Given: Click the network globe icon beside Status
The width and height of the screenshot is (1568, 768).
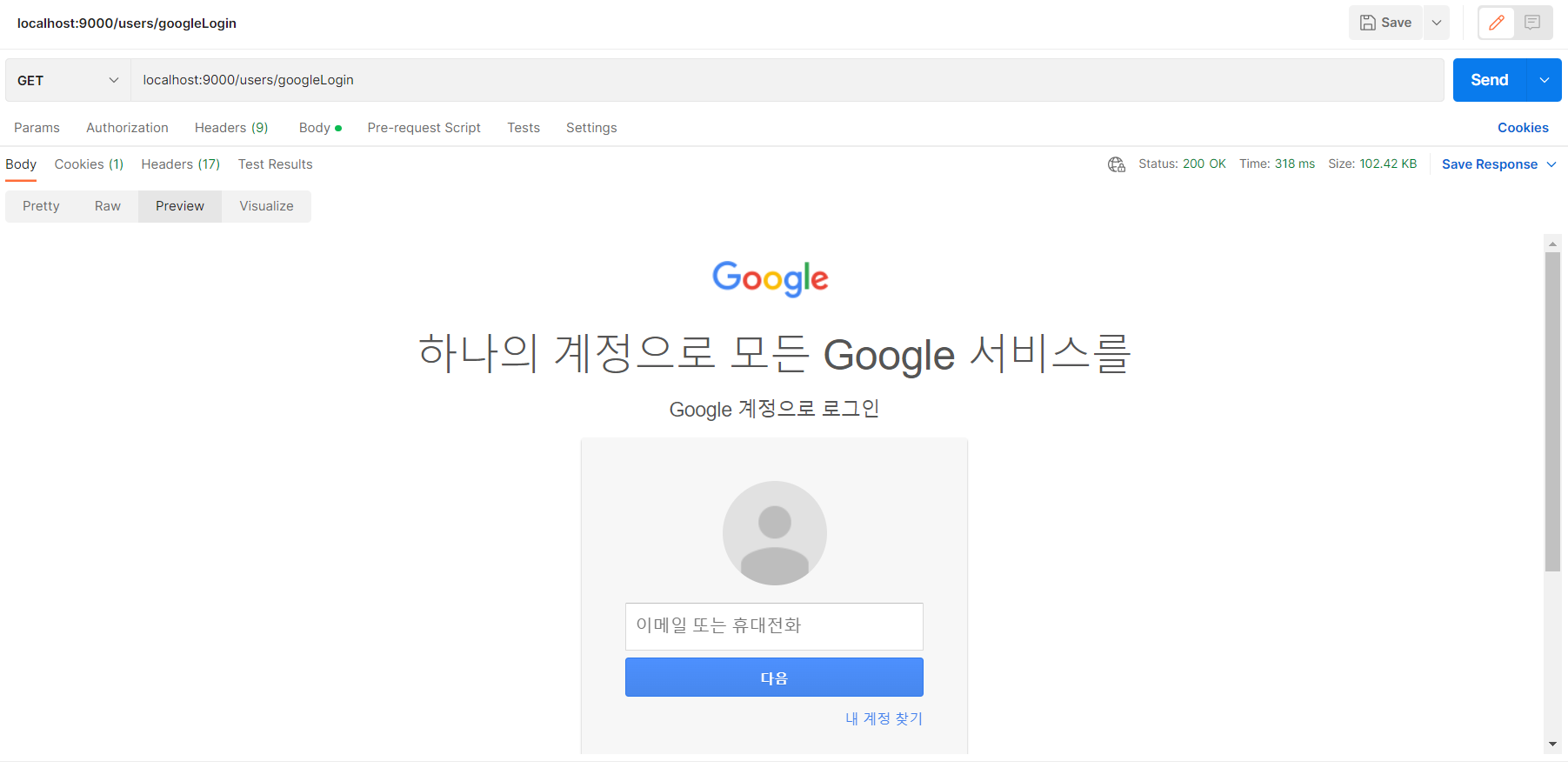Looking at the screenshot, I should coord(1117,164).
